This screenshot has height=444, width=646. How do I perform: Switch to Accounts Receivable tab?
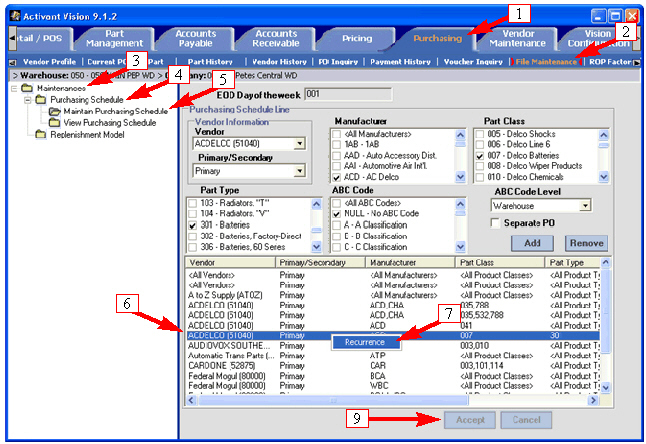pyautogui.click(x=276, y=38)
